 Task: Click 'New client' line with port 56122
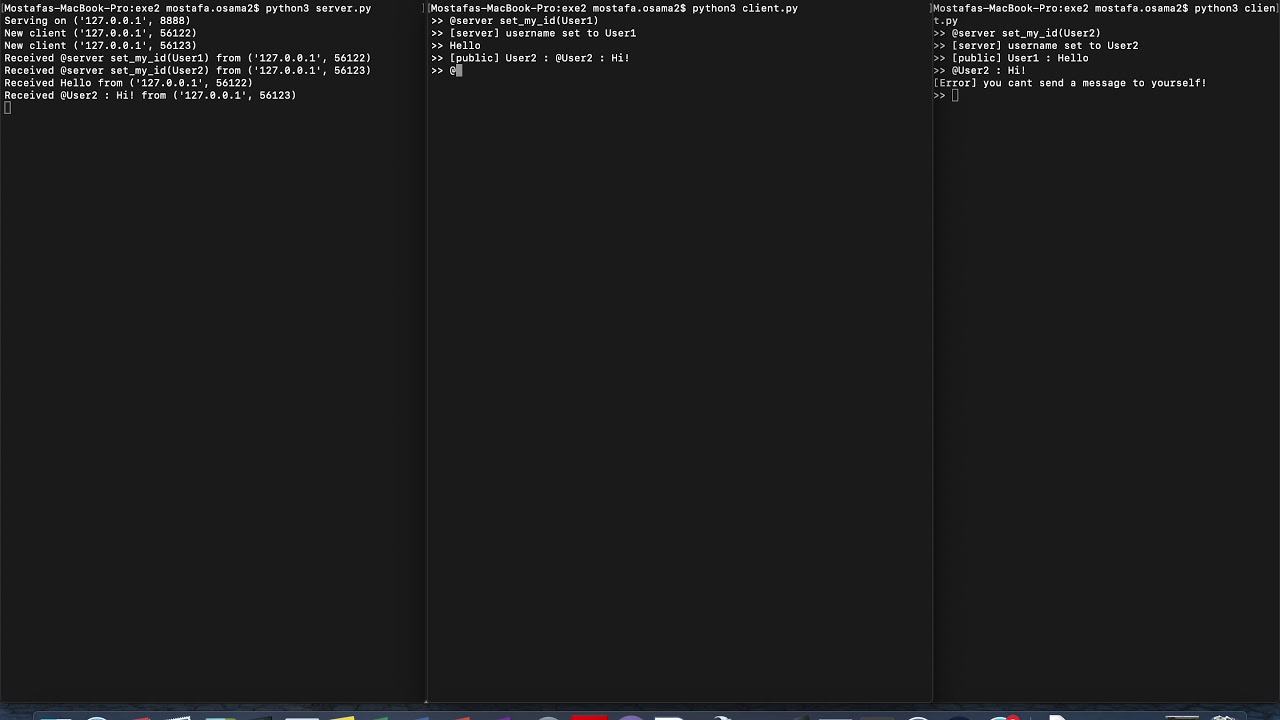(100, 33)
